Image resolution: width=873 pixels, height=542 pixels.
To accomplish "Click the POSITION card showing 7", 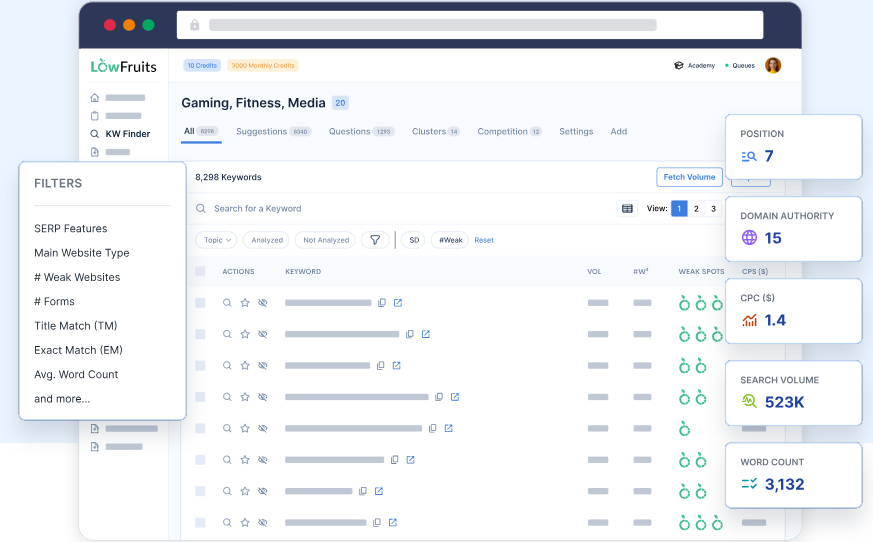I will (x=794, y=147).
